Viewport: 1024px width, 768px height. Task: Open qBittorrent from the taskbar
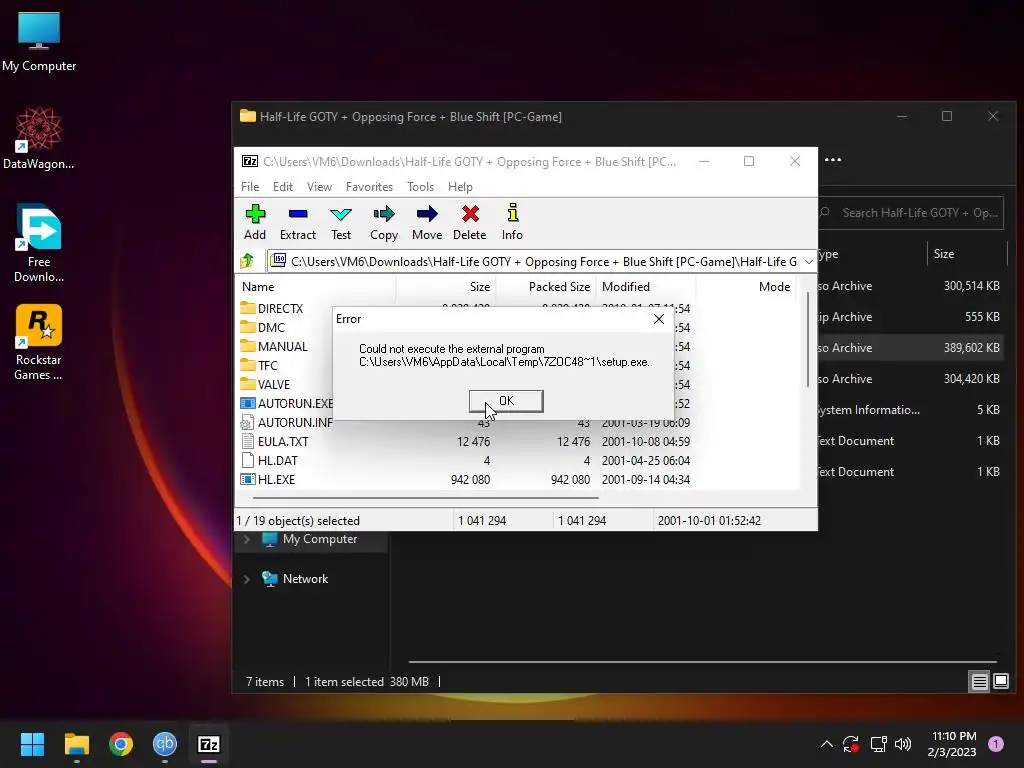pos(165,744)
